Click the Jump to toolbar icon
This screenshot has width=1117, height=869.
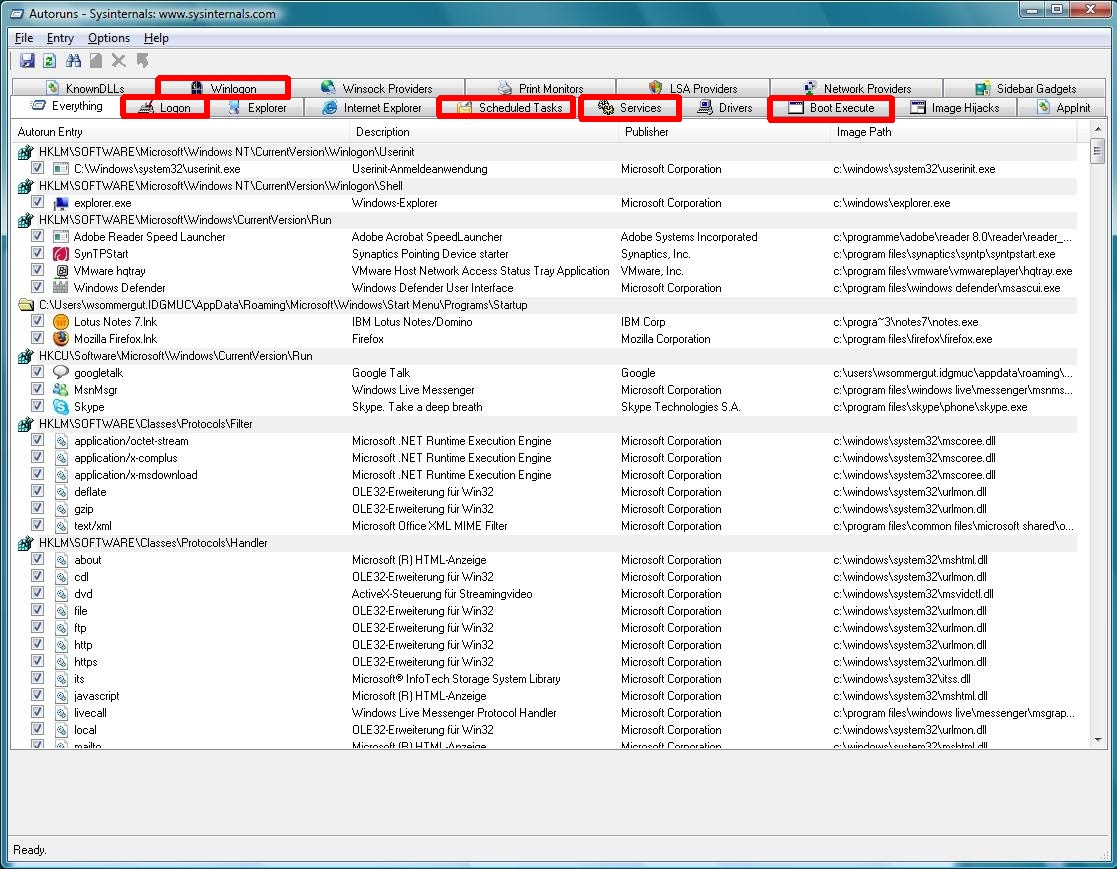point(142,61)
